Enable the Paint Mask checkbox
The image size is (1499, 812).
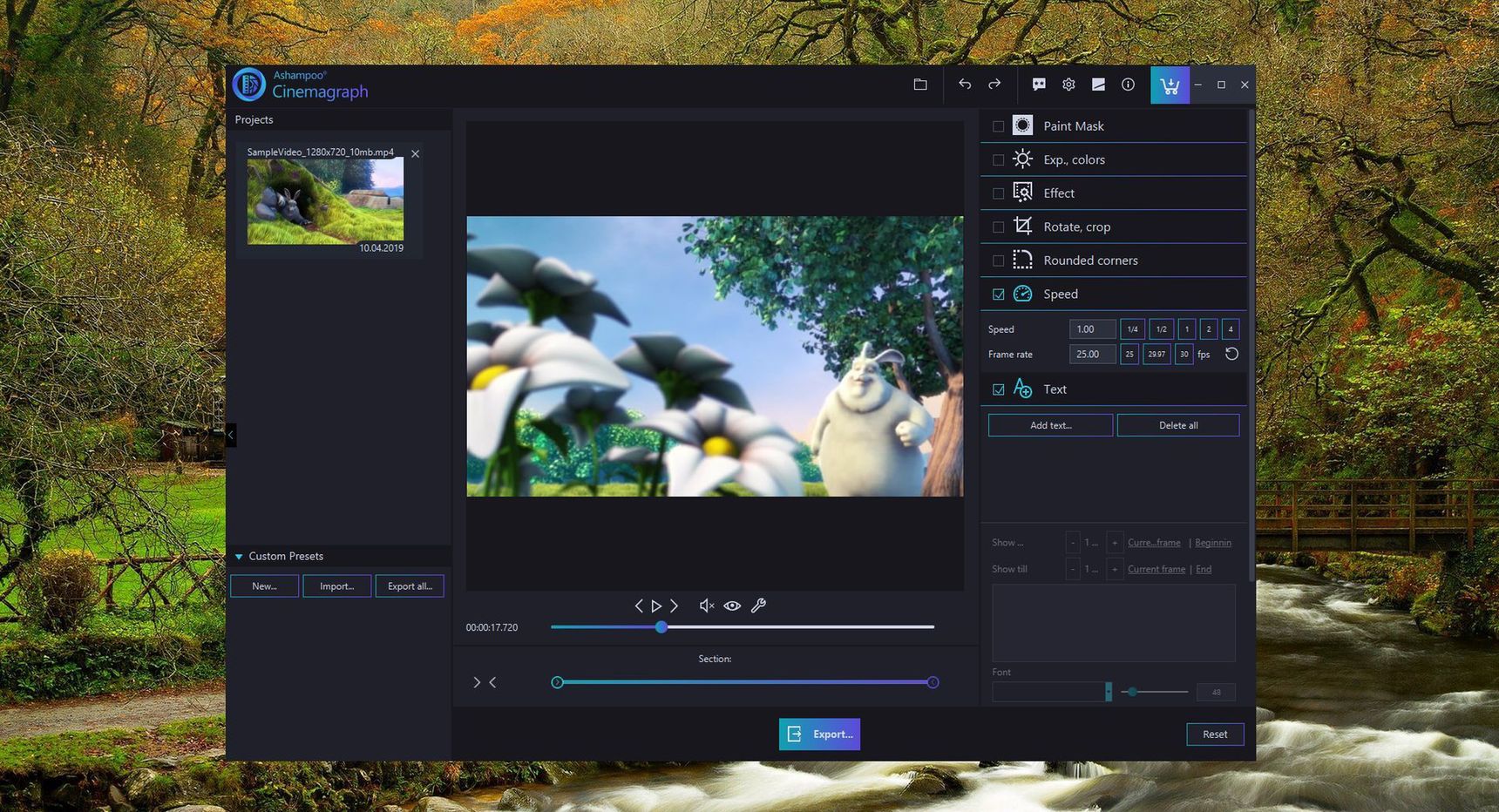pos(999,126)
